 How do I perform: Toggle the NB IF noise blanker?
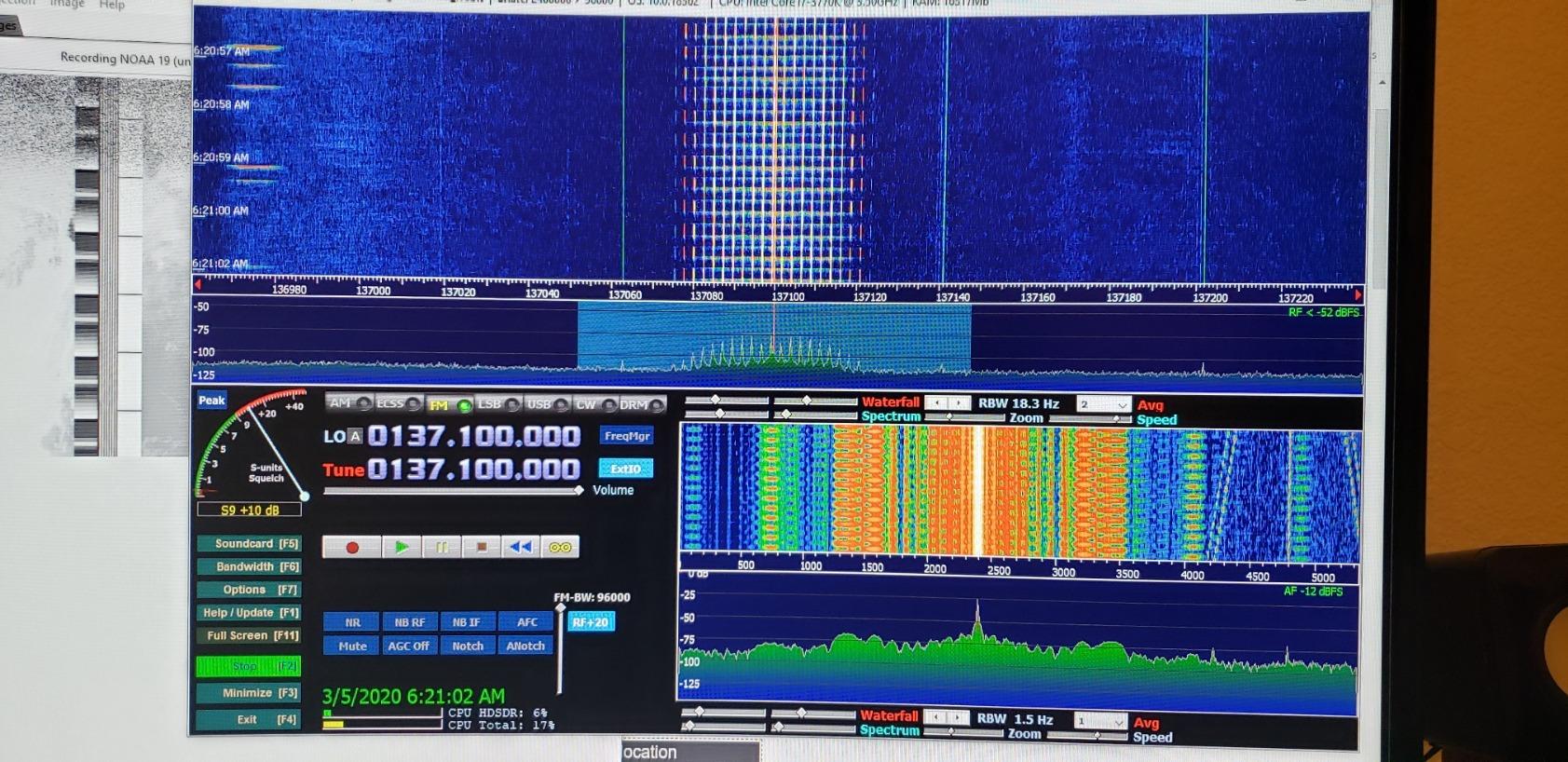(467, 622)
